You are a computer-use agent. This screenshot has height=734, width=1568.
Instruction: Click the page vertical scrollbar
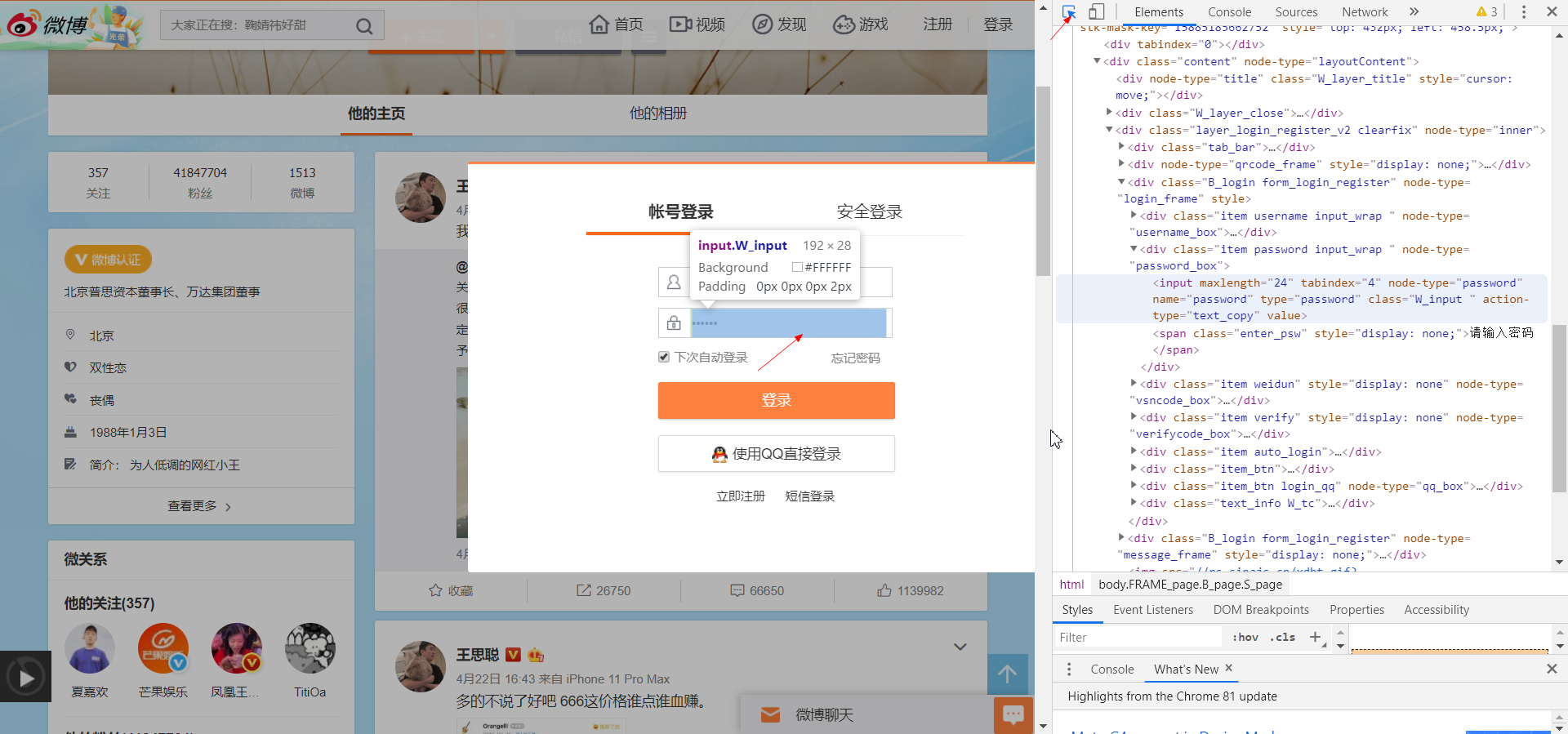[x=1043, y=180]
